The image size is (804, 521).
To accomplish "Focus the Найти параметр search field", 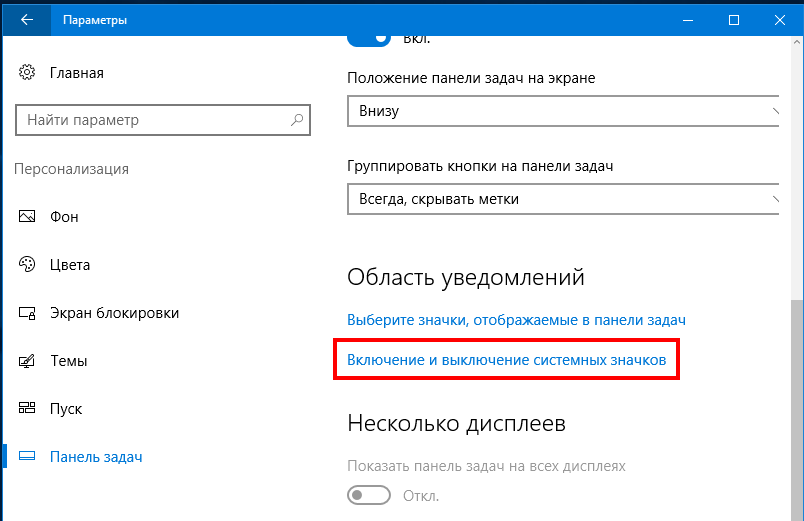I will pos(163,120).
